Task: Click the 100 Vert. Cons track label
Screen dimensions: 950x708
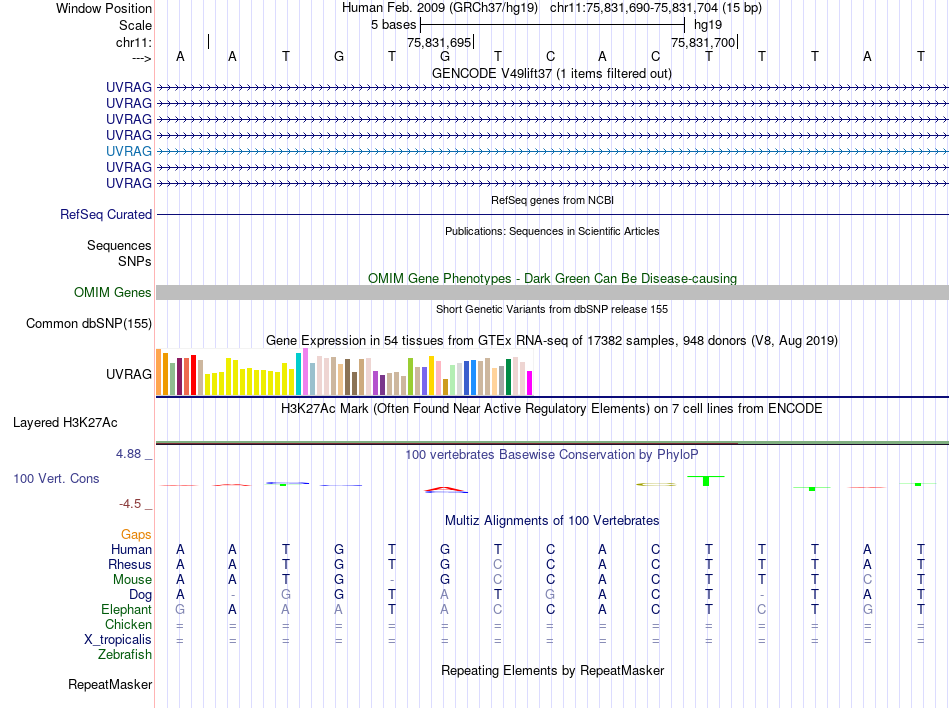Action: pos(56,478)
